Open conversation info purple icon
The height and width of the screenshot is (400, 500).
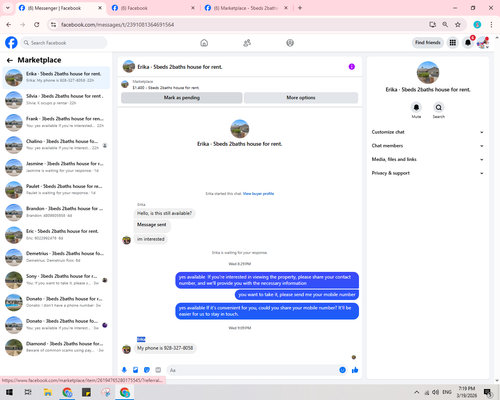tap(352, 67)
